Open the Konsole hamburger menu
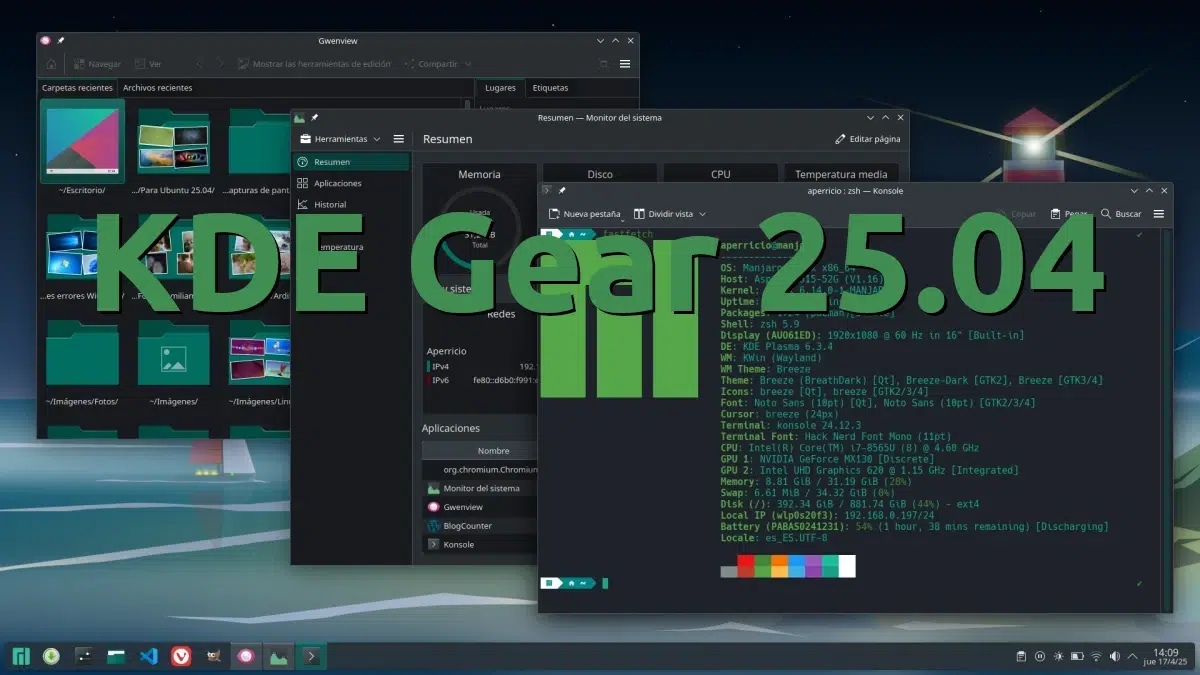 [1159, 214]
